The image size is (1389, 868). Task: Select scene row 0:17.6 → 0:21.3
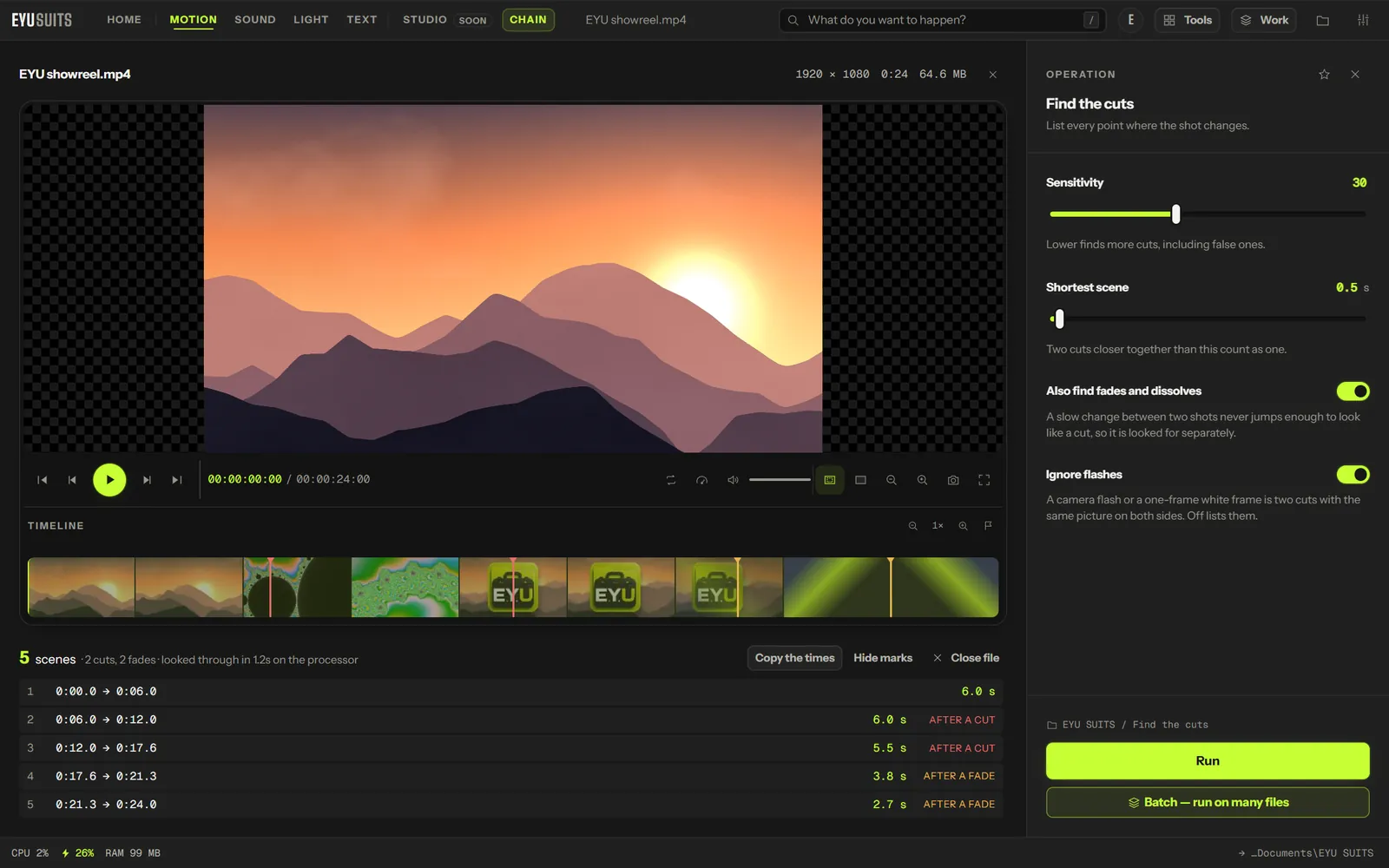tap(511, 776)
